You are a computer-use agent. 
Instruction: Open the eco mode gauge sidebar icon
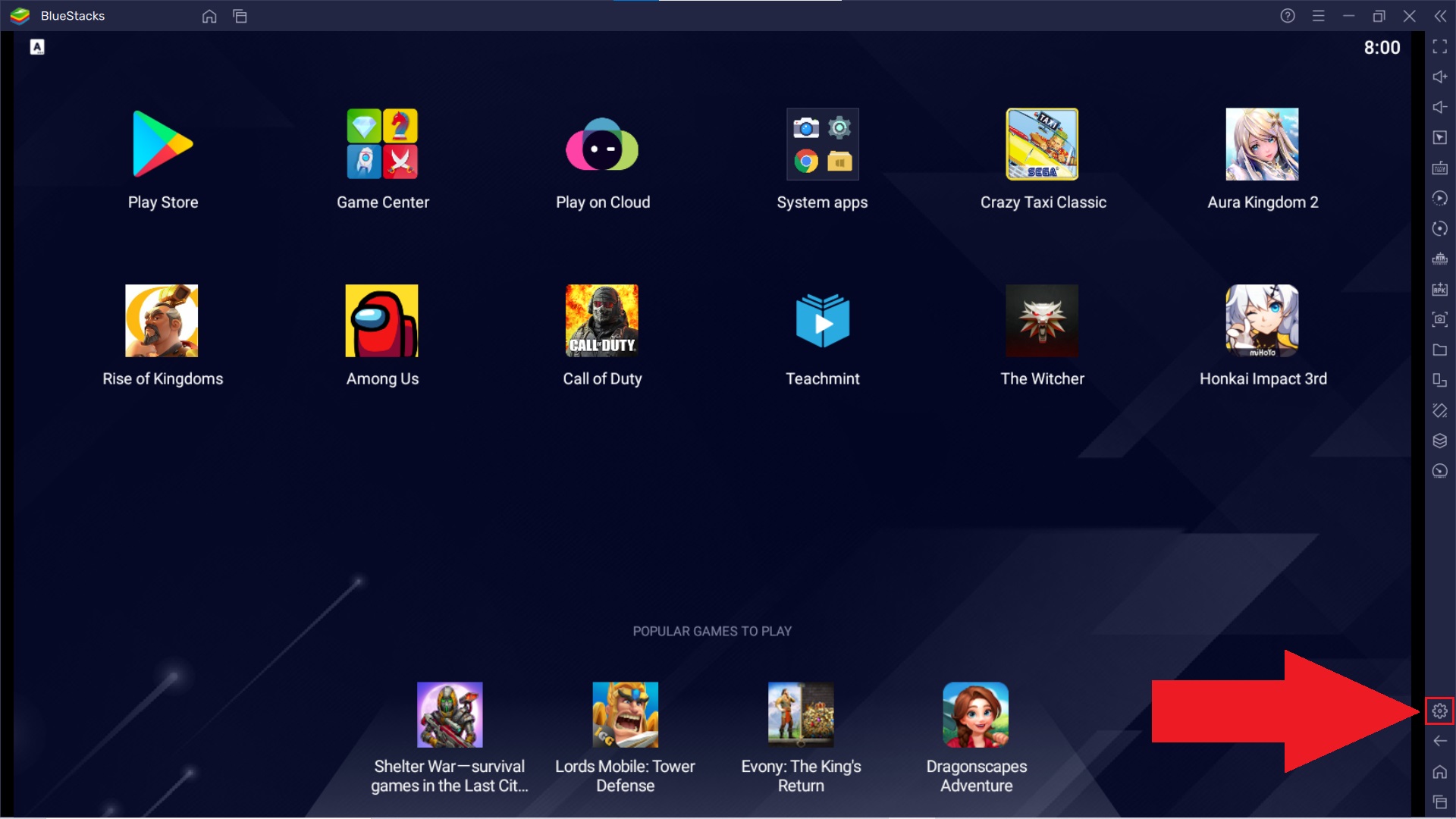pos(1439,471)
